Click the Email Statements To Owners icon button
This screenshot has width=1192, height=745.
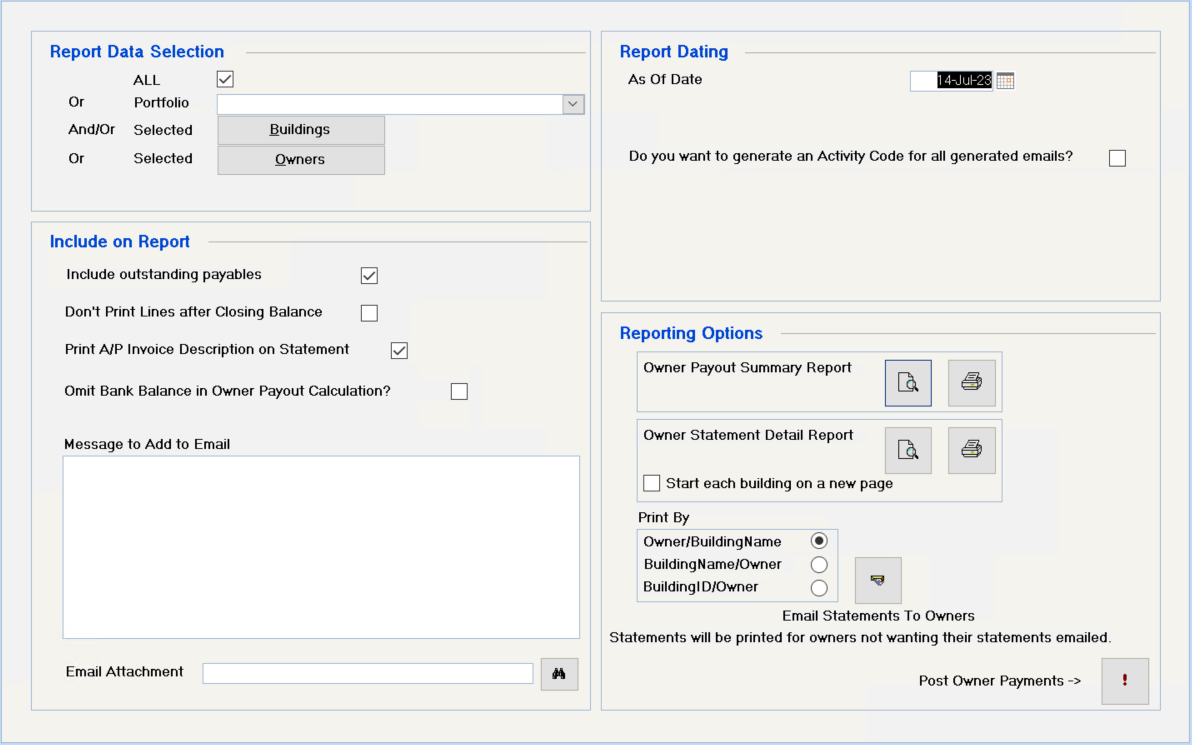coord(878,580)
